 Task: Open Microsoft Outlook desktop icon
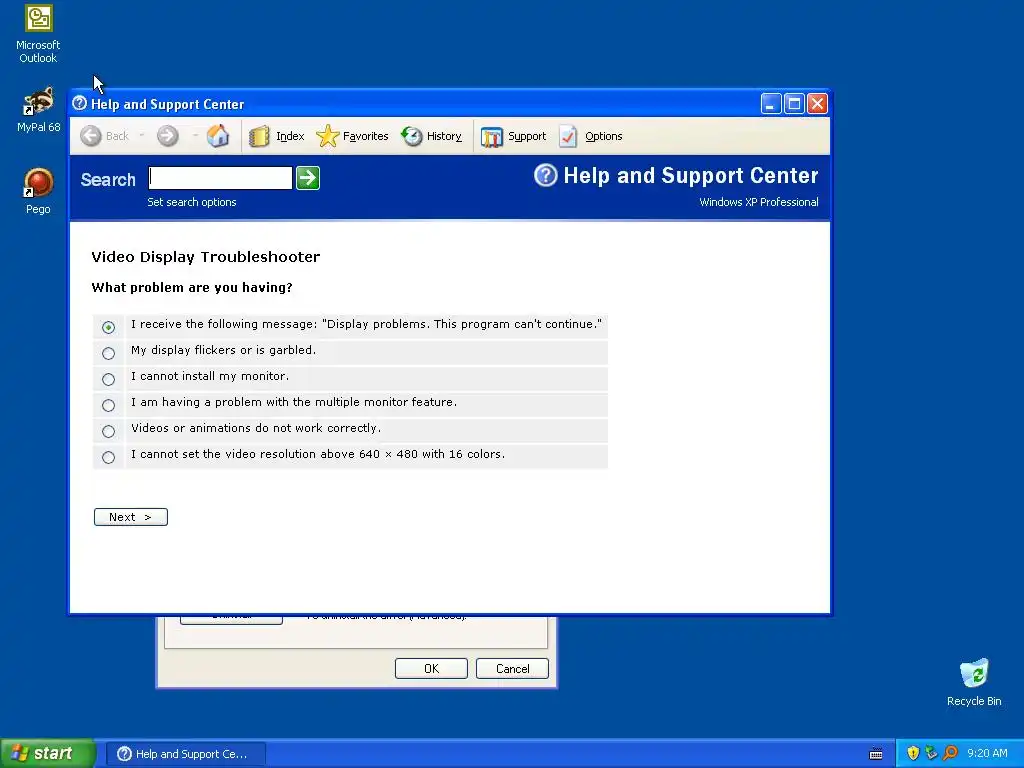38,34
